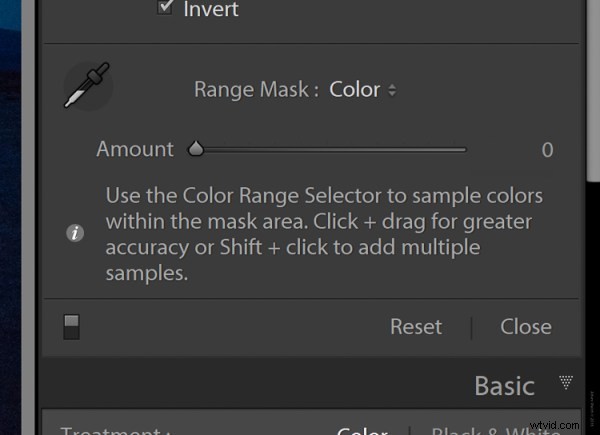Click the Amount label
Screen dimensions: 600x435
(135, 149)
